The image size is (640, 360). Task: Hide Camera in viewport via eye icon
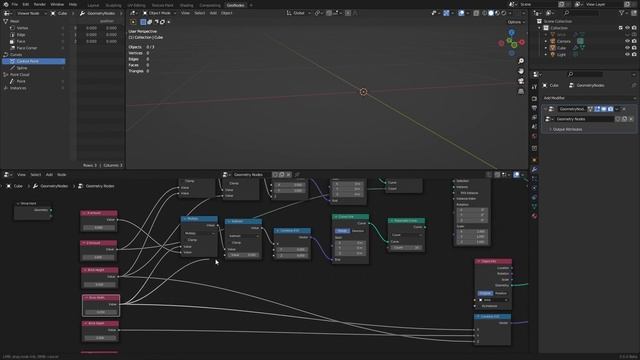pyautogui.click(x=627, y=41)
